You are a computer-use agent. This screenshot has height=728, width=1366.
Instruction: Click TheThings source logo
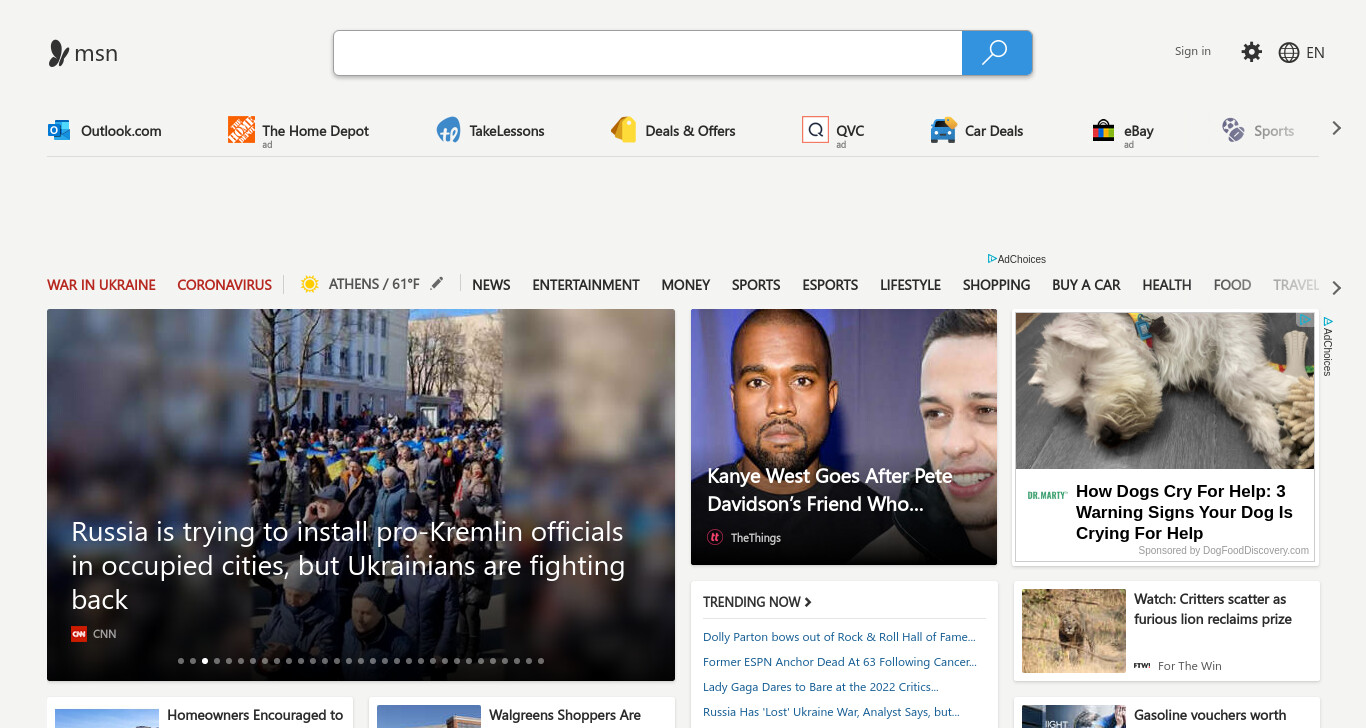click(x=715, y=537)
